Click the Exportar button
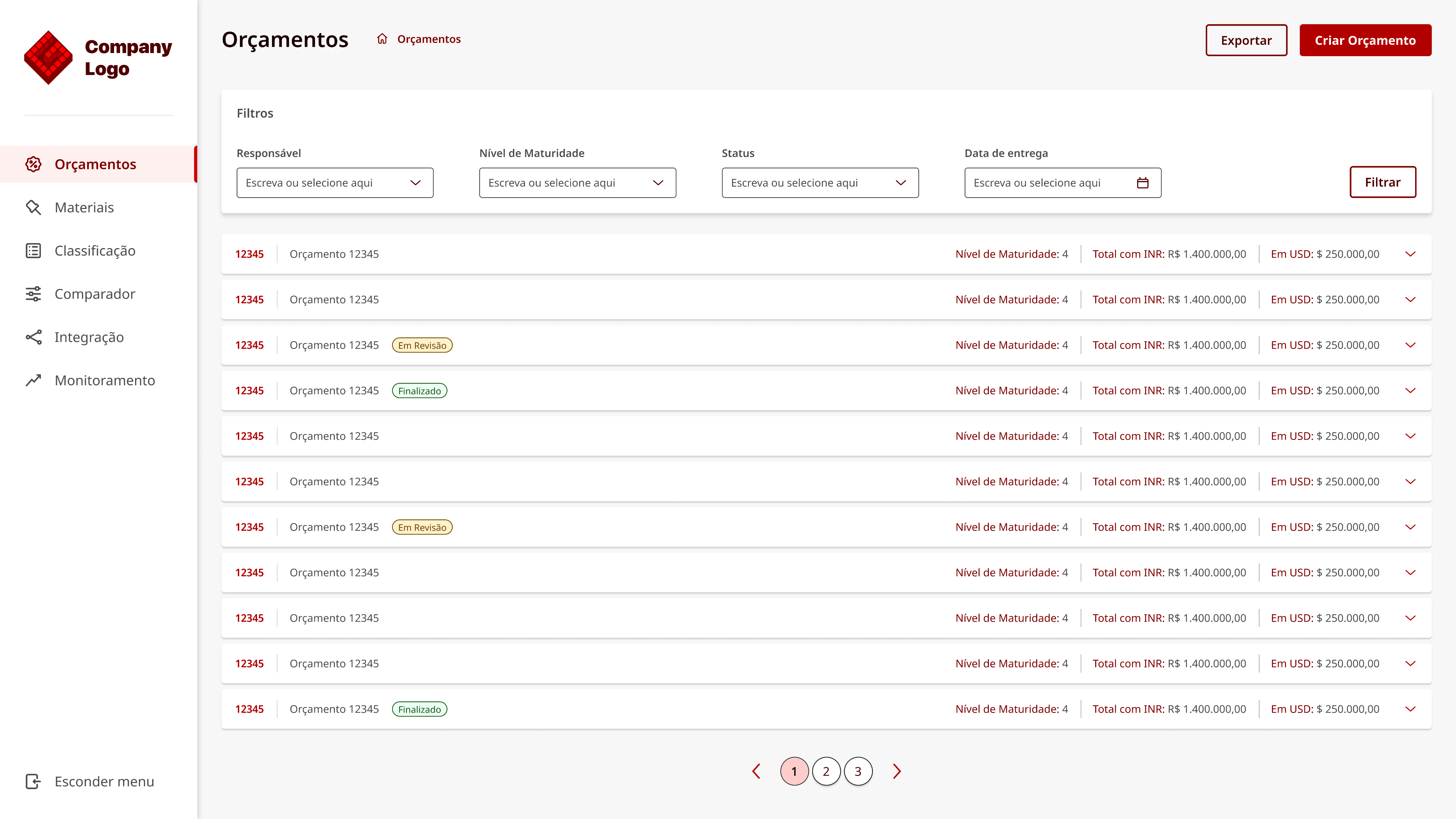 click(x=1246, y=40)
